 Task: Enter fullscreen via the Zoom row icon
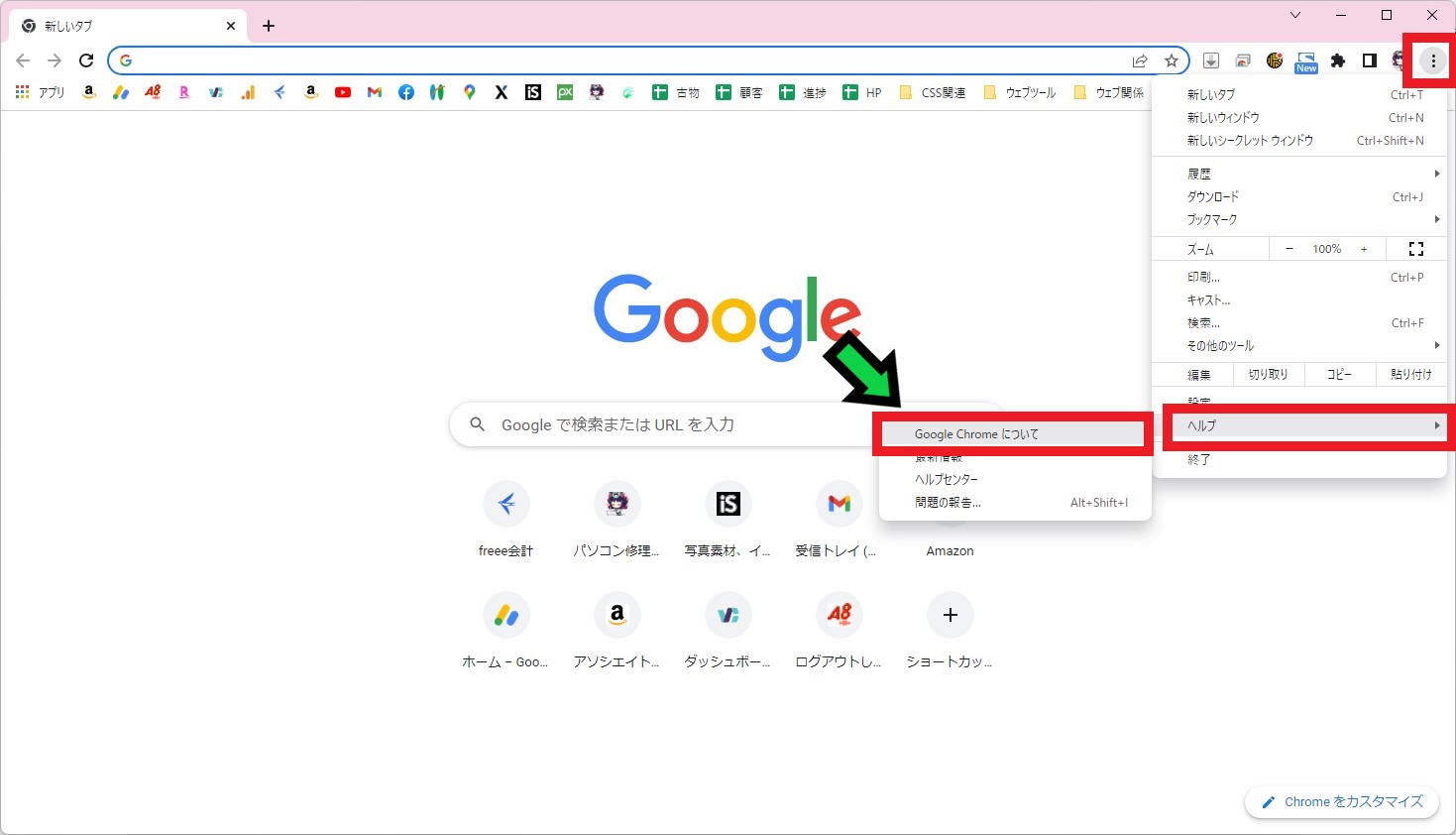(x=1416, y=249)
